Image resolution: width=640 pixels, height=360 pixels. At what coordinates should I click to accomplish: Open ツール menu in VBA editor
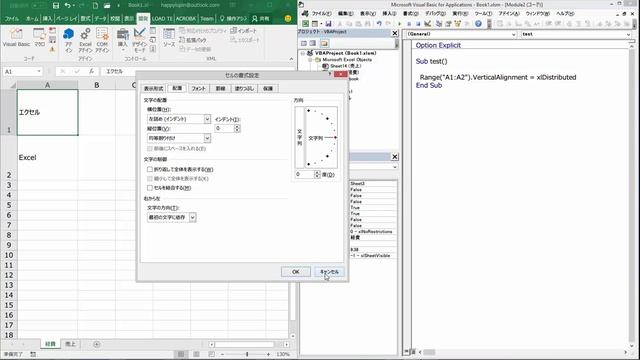483,13
